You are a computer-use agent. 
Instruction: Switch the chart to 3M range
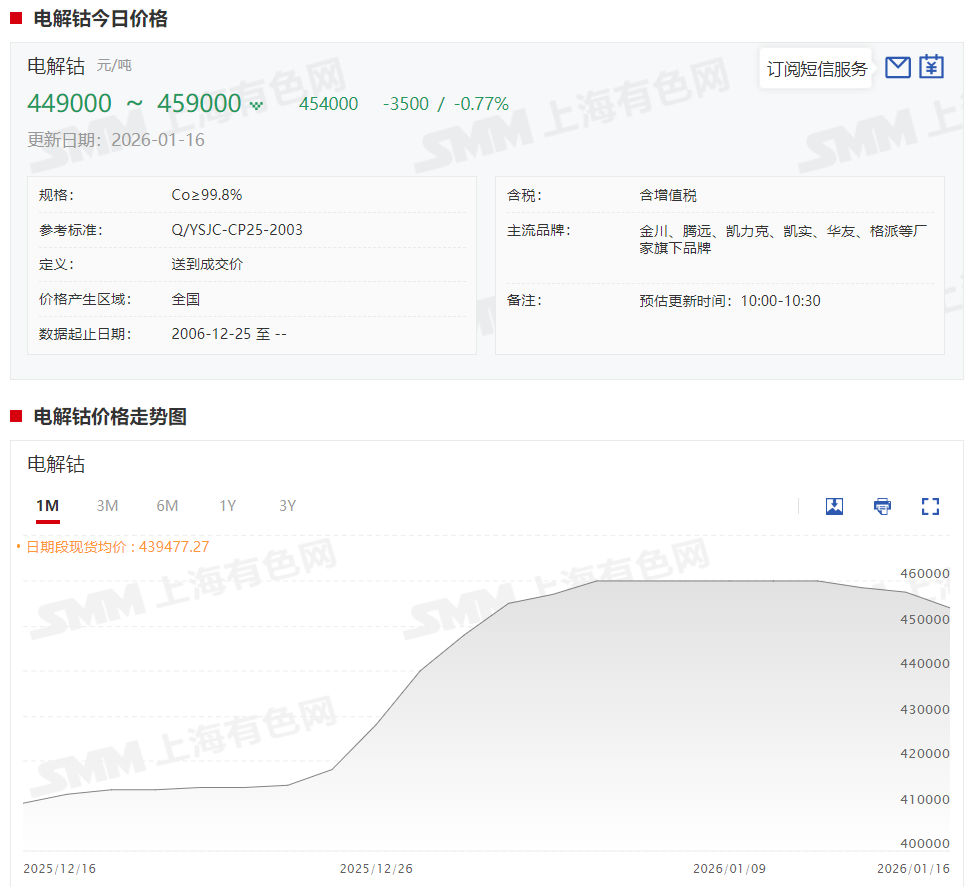(x=107, y=506)
